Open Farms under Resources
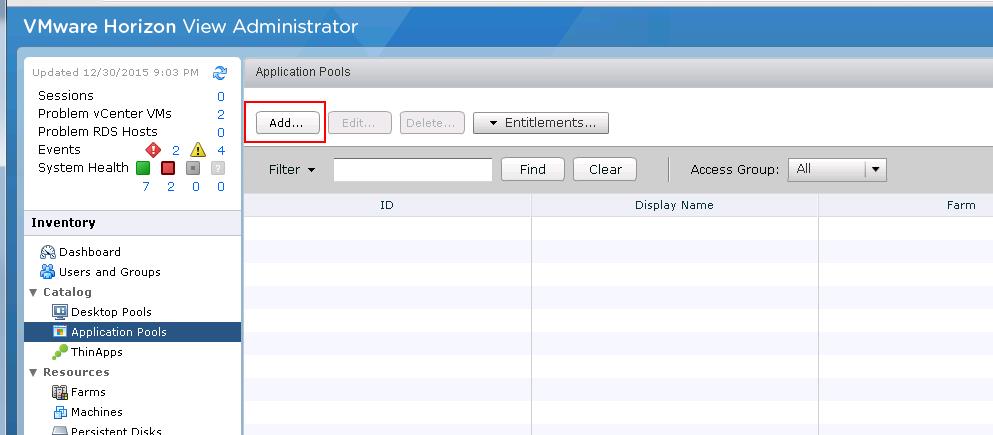This screenshot has height=435, width=993. 88,392
